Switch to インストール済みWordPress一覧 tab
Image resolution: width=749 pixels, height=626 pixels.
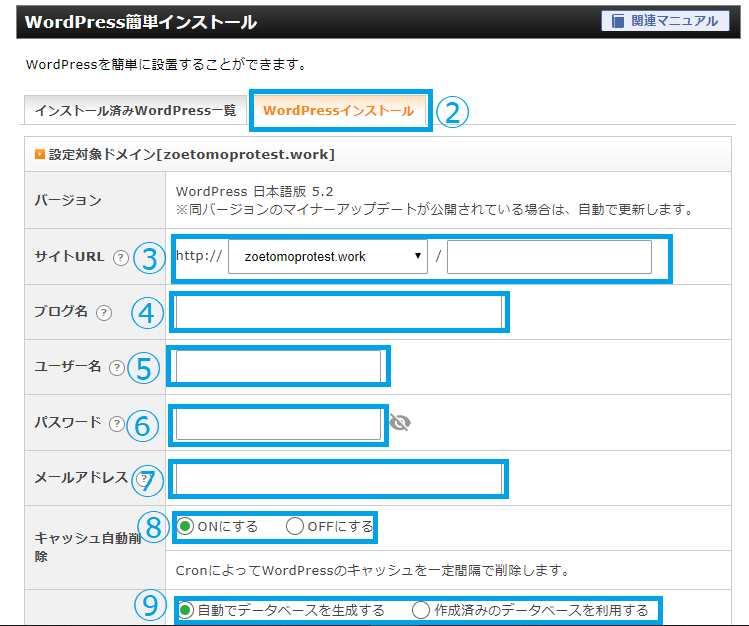[136, 110]
